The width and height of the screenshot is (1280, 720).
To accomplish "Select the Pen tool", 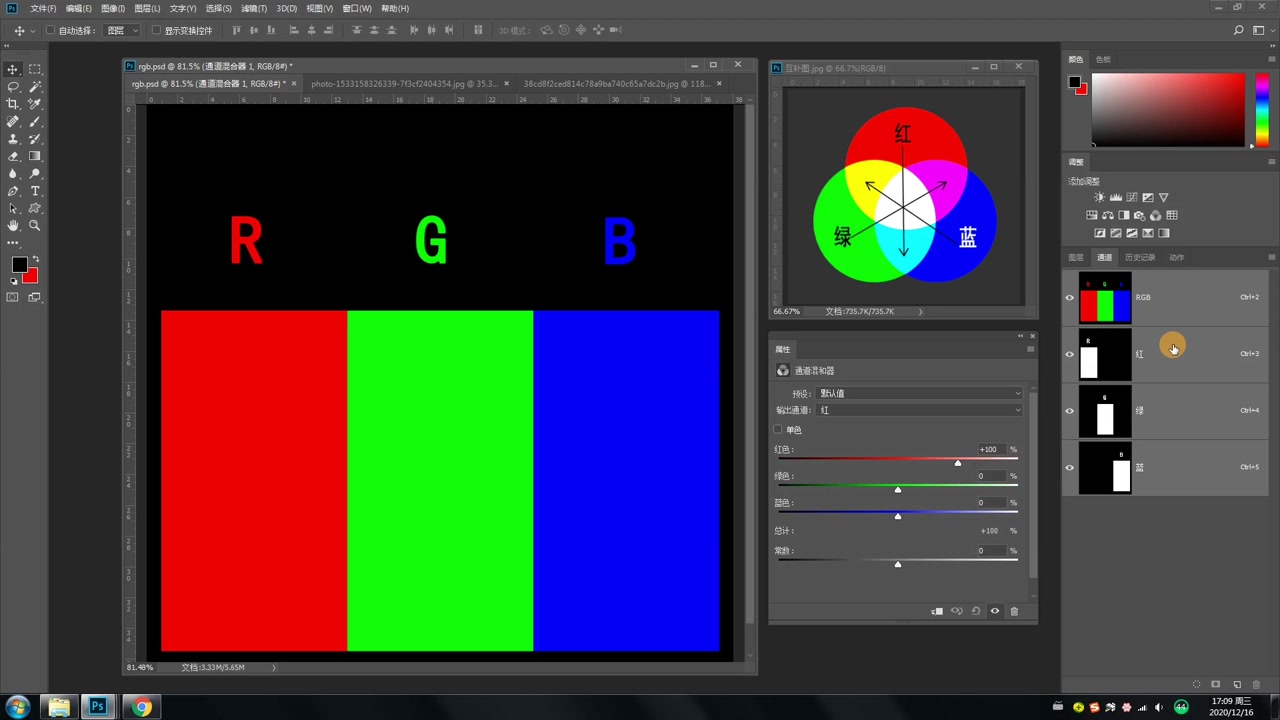I will [x=13, y=191].
